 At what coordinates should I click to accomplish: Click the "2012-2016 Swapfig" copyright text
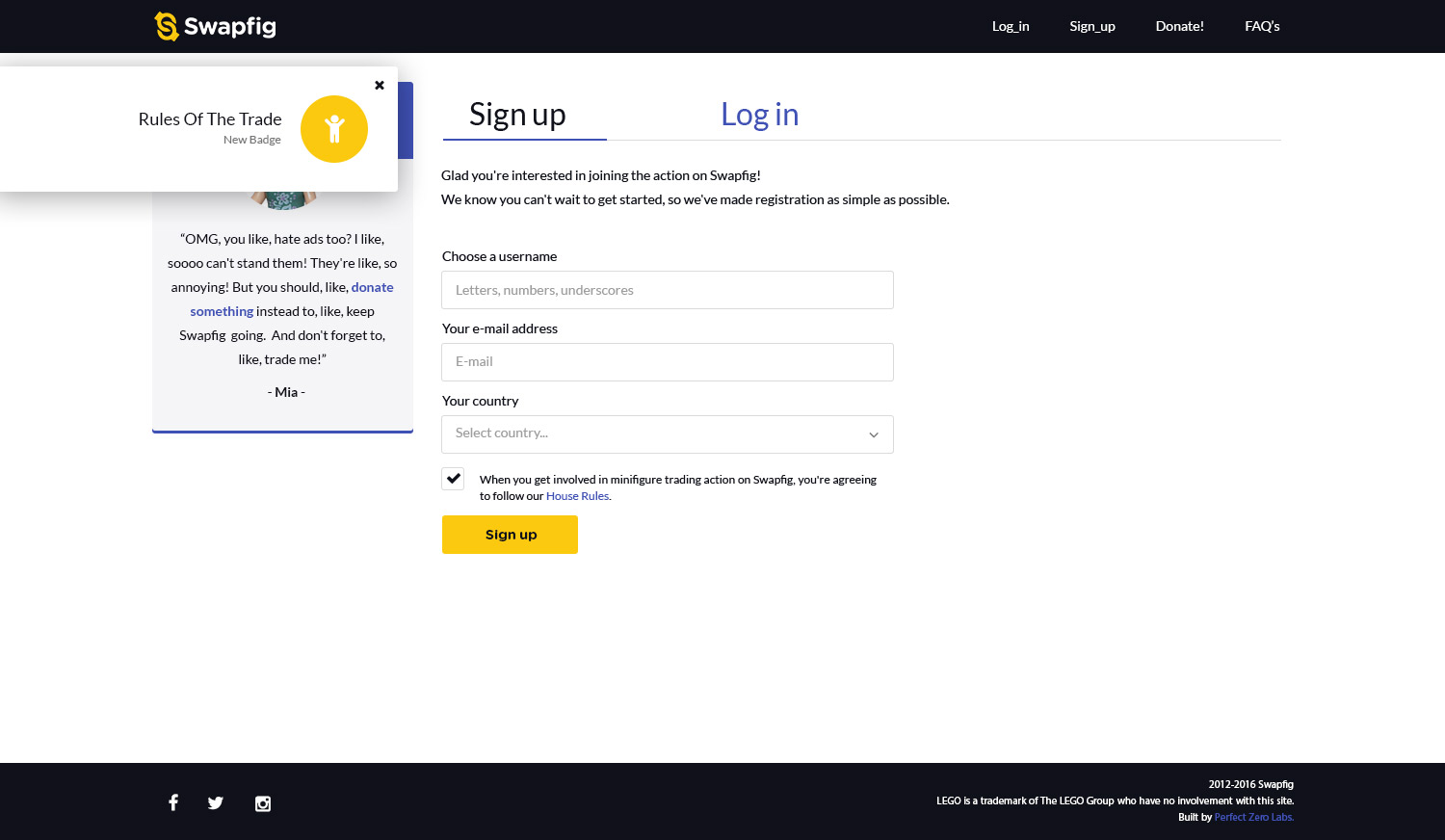(1251, 784)
